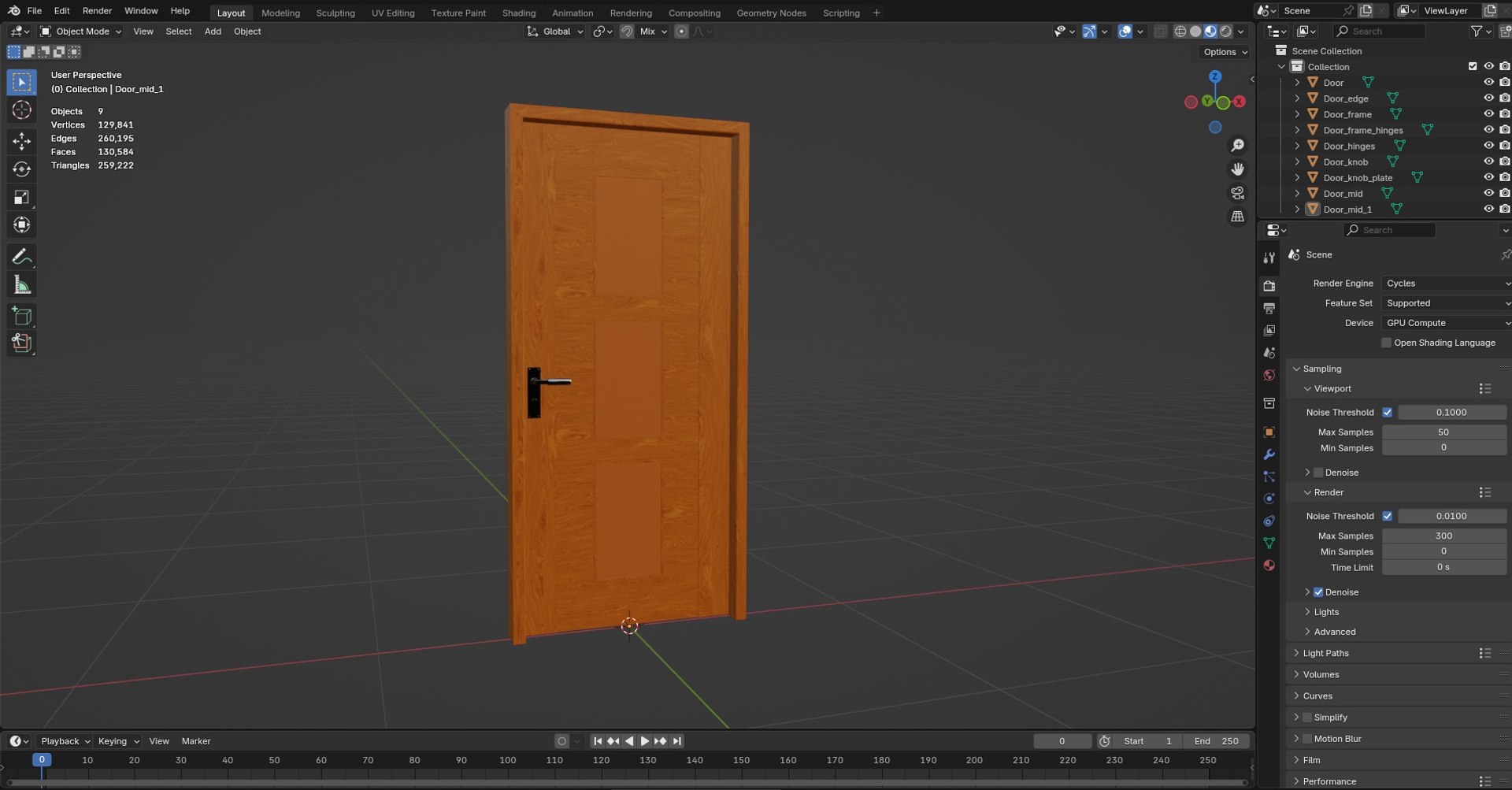Viewport: 1512px width, 790px height.
Task: Toggle Viewport Noise Threshold checkbox
Action: pos(1387,412)
